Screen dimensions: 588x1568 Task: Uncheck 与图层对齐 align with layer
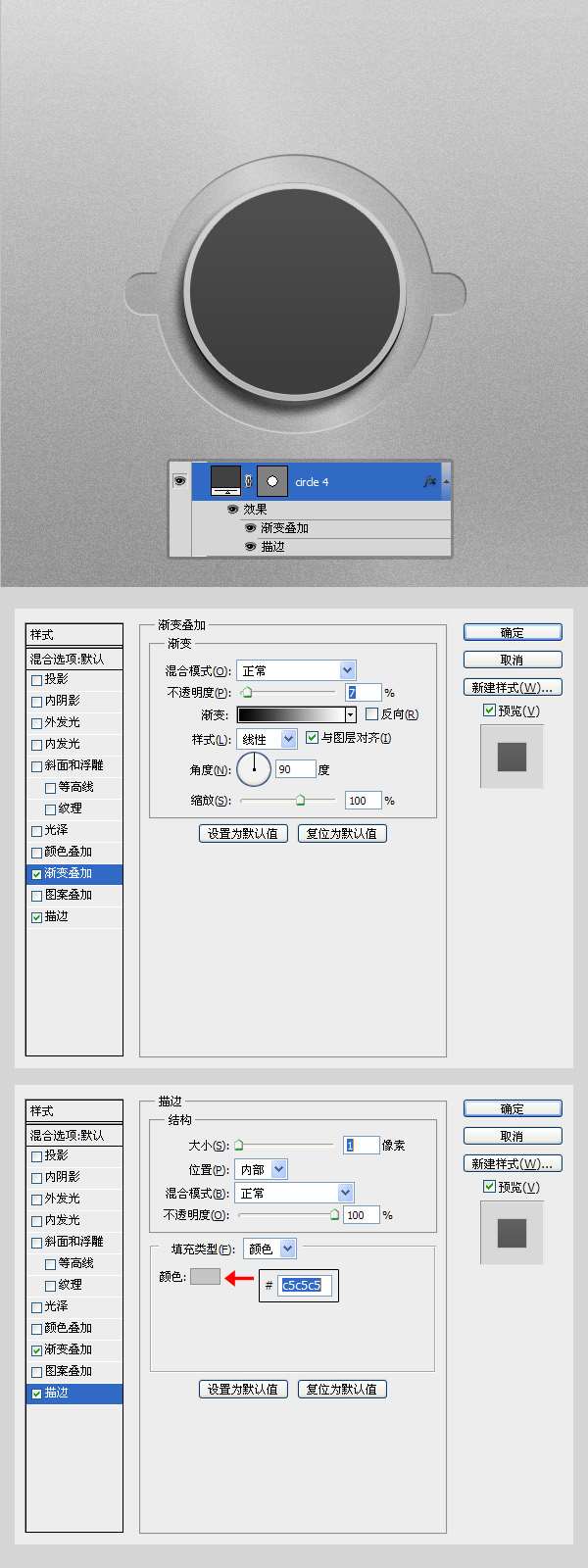click(313, 738)
